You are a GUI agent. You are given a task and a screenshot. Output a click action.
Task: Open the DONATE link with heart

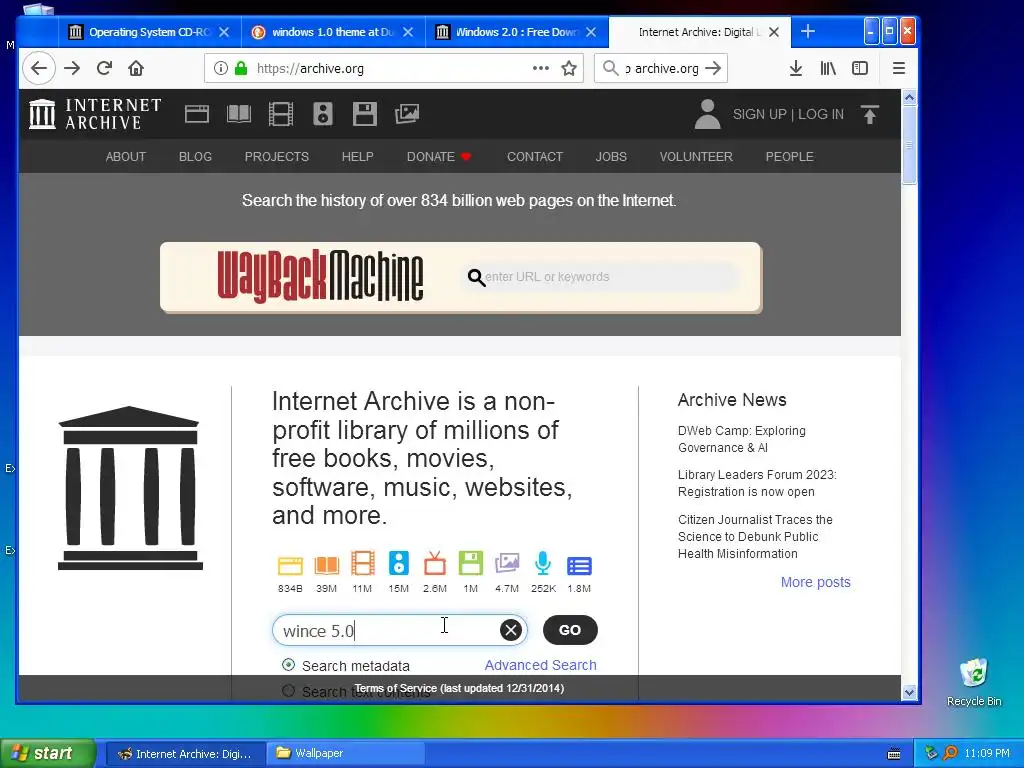click(439, 157)
